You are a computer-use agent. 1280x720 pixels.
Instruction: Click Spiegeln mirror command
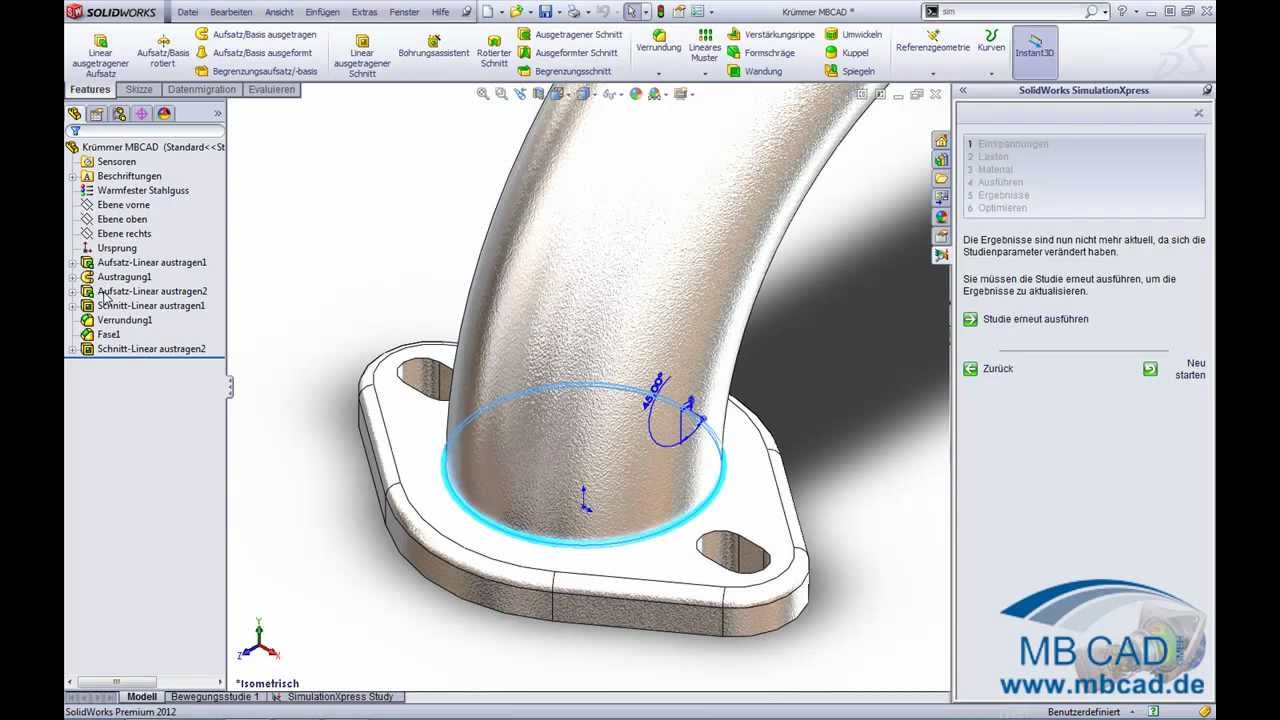(850, 72)
